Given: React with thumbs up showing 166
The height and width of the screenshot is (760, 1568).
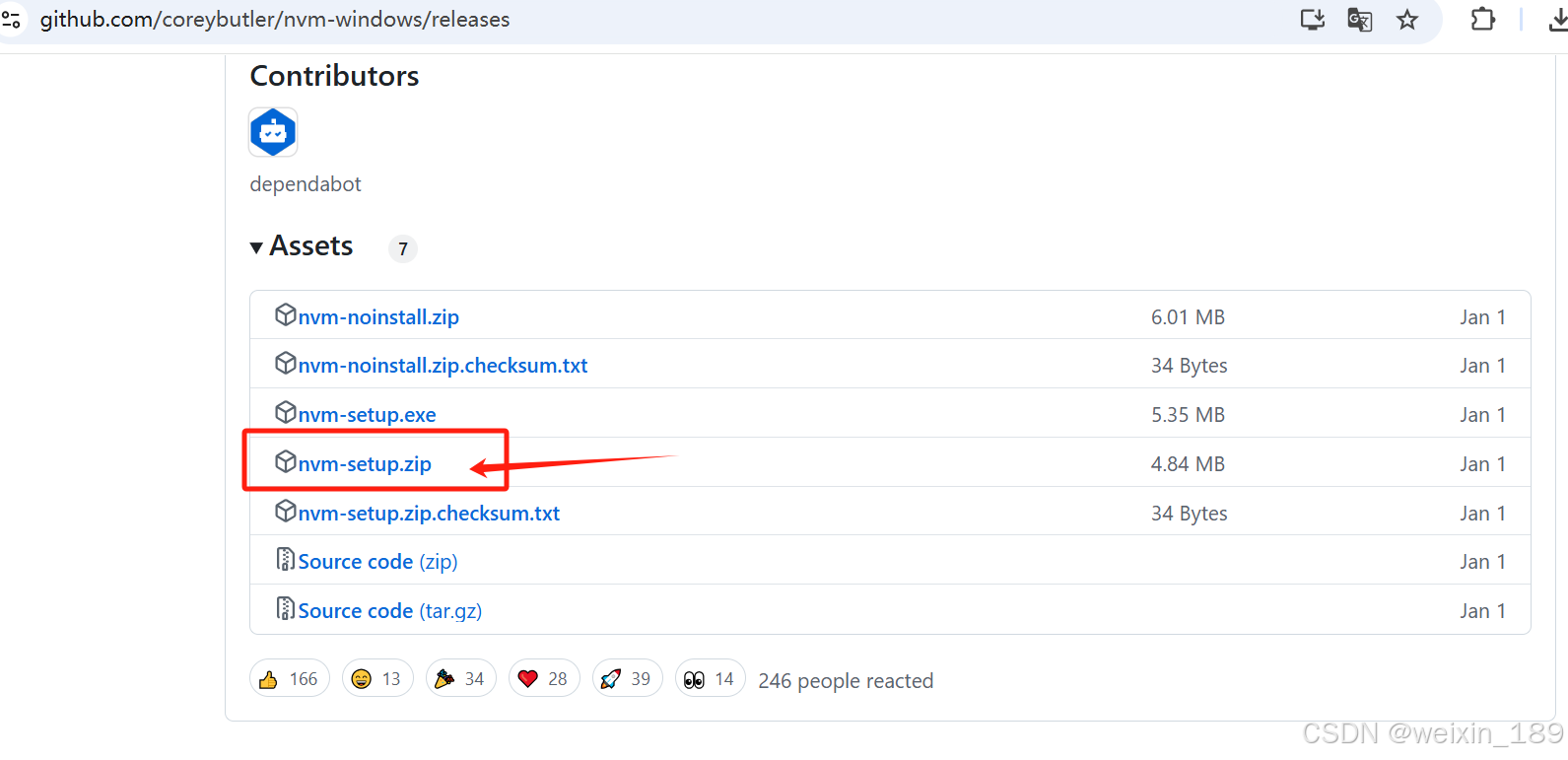Looking at the screenshot, I should (x=289, y=679).
